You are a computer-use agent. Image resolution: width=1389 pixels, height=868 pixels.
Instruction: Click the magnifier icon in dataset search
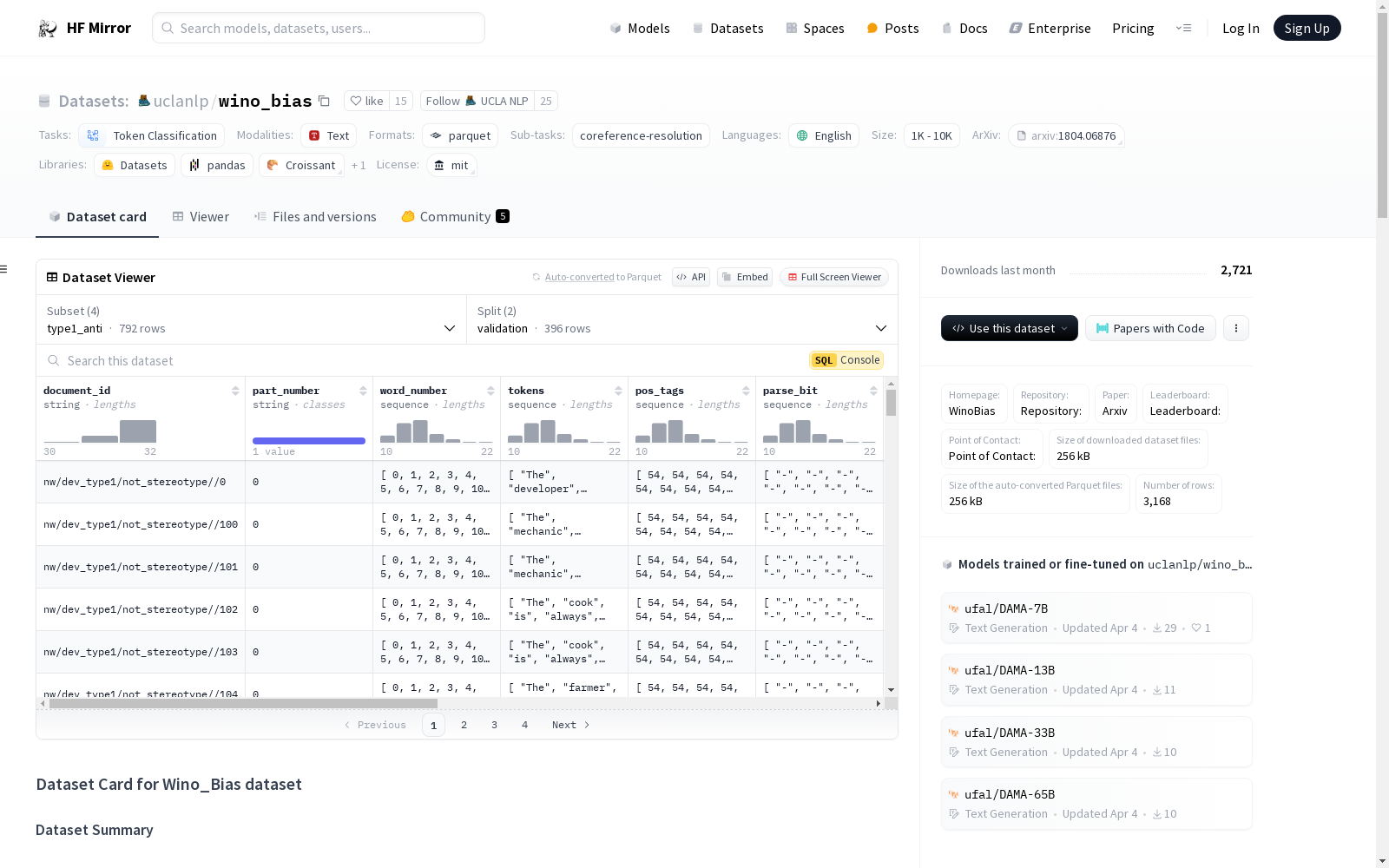54,360
